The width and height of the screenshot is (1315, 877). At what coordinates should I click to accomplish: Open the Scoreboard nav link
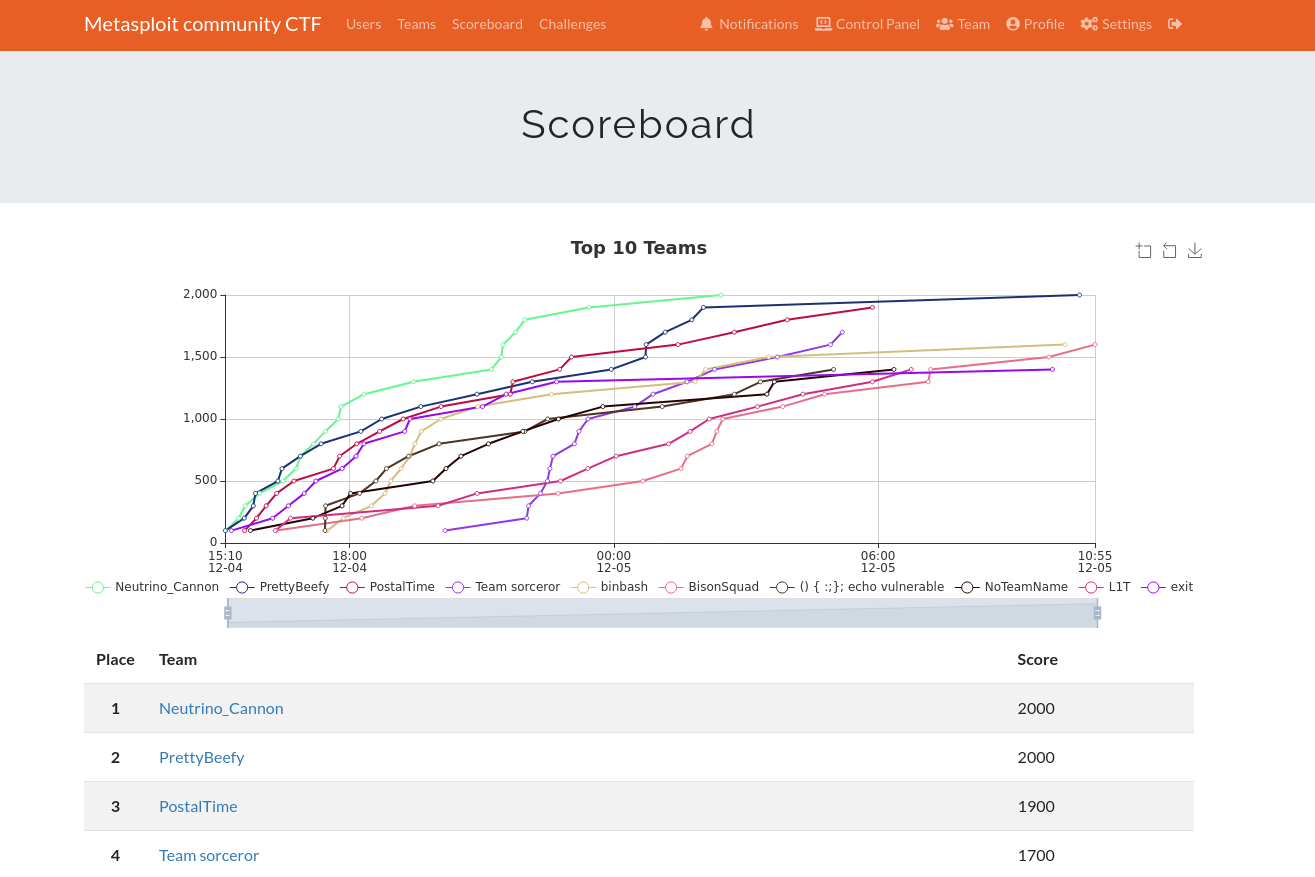[487, 24]
